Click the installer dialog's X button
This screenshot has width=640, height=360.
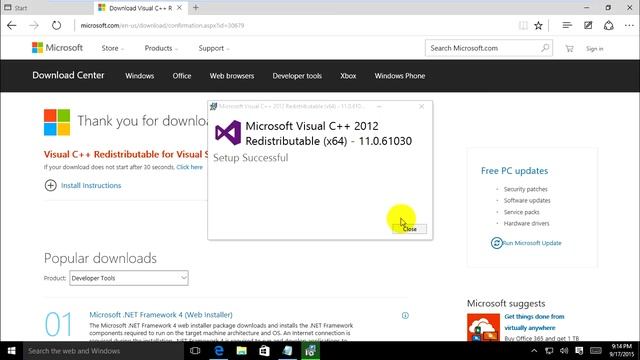[x=422, y=107]
